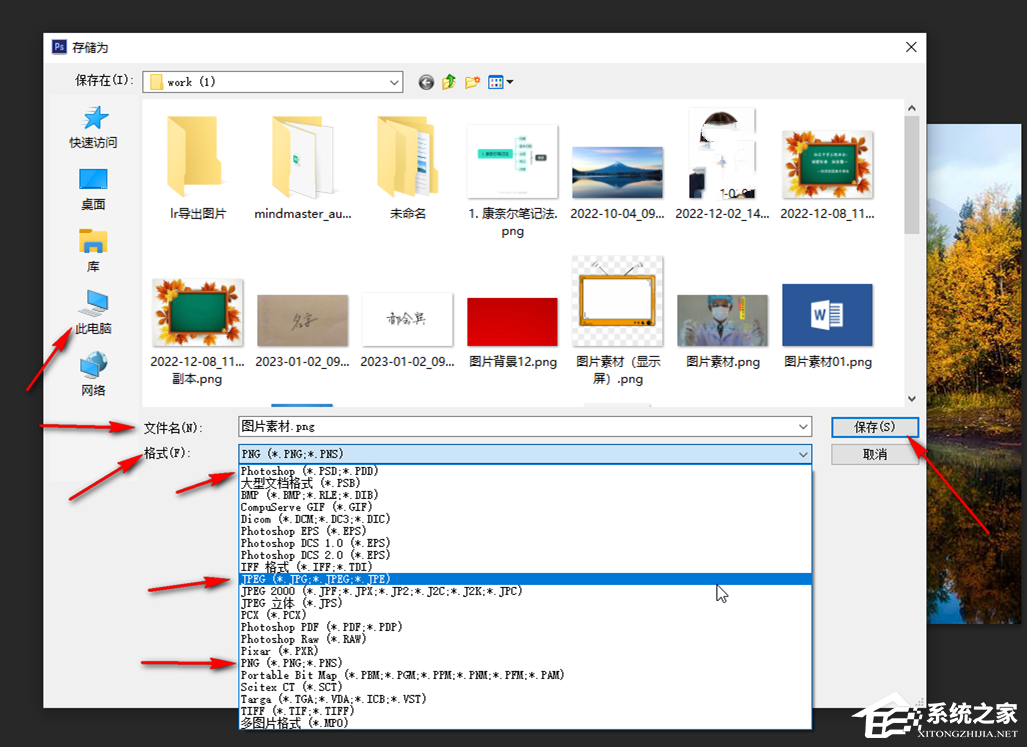The image size is (1027, 747).
Task: Expand the file name history dropdown arrow
Action: (803, 427)
